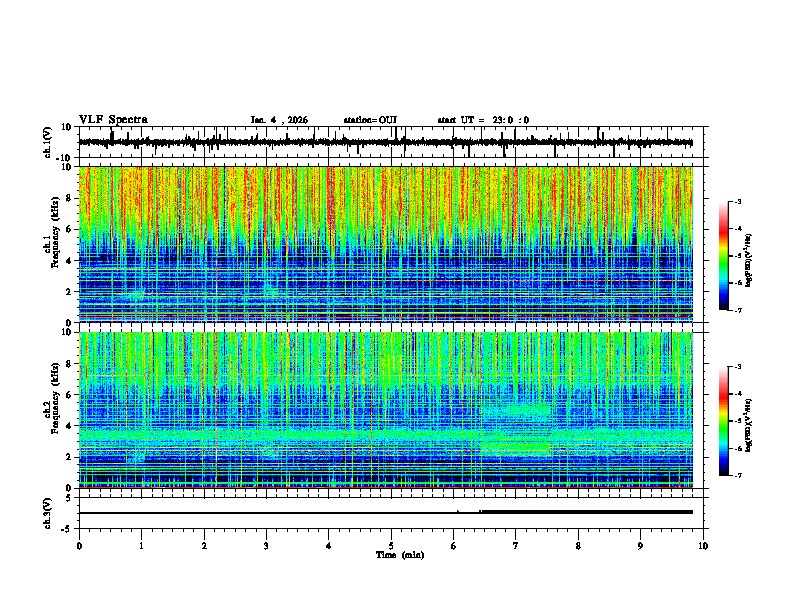Click the "ch.3(V)" axis label
Image resolution: width=792 pixels, height=612 pixels.
coord(48,513)
